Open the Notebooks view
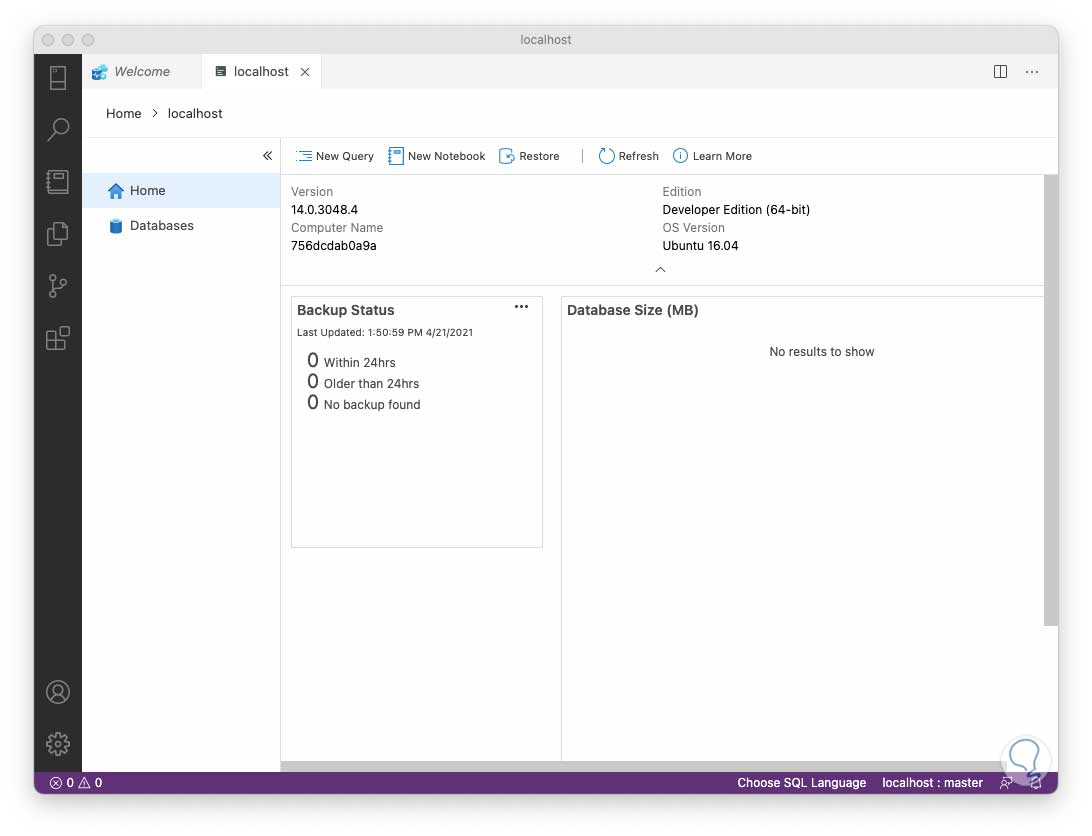 coord(57,181)
